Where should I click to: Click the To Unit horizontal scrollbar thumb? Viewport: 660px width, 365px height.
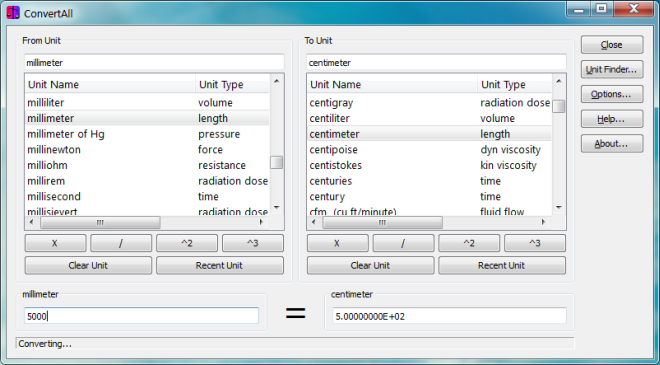pyautogui.click(x=382, y=222)
